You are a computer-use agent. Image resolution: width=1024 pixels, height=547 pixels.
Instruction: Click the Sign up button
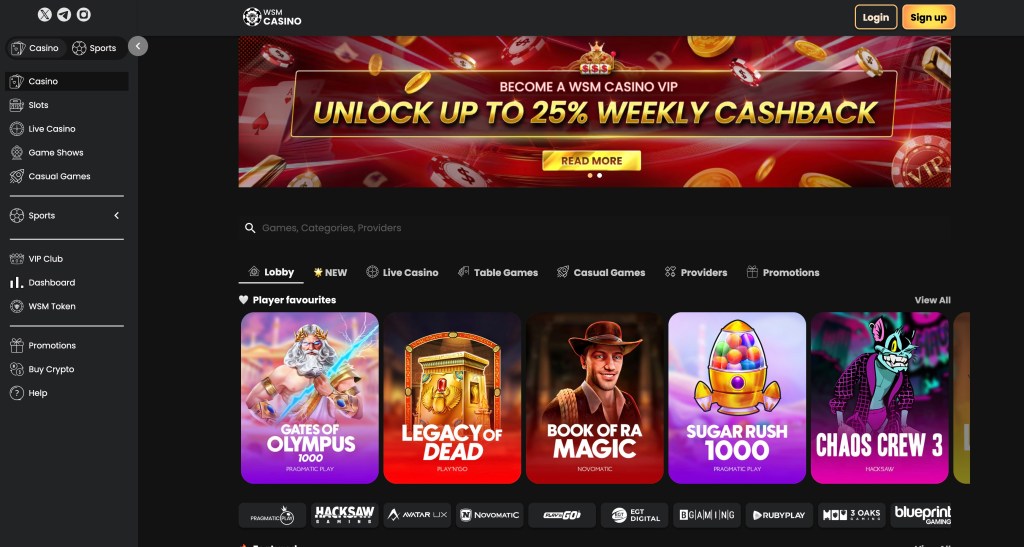[928, 18]
